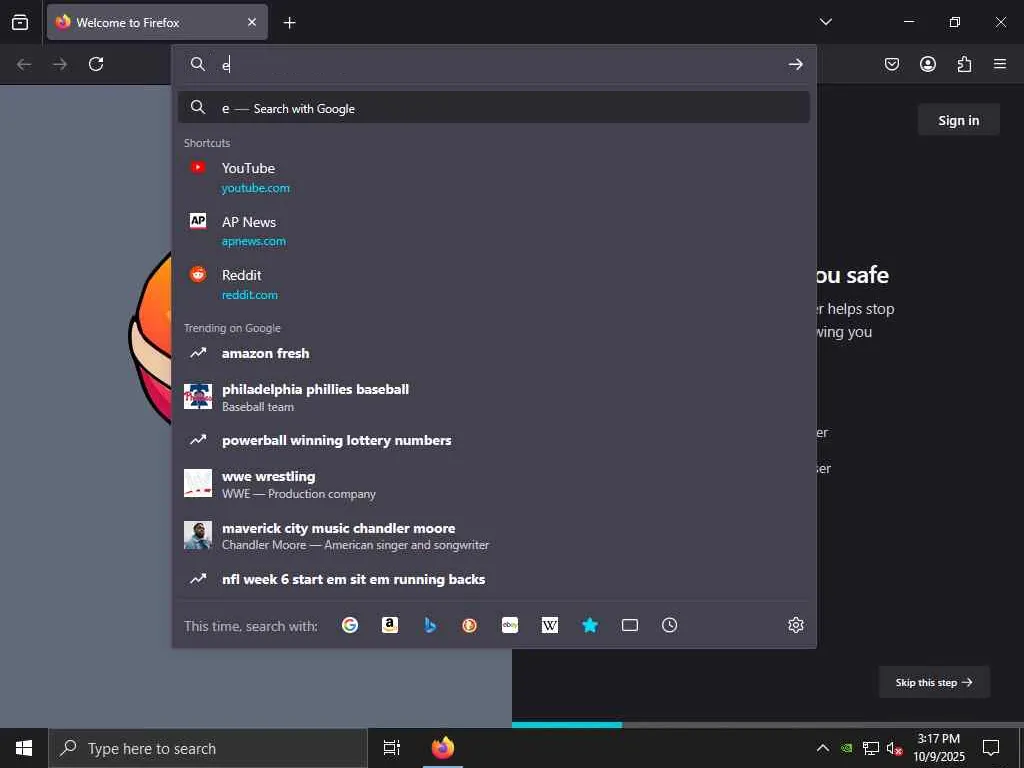Open Reddit shortcut suggestion
Image resolution: width=1024 pixels, height=768 pixels.
[494, 285]
